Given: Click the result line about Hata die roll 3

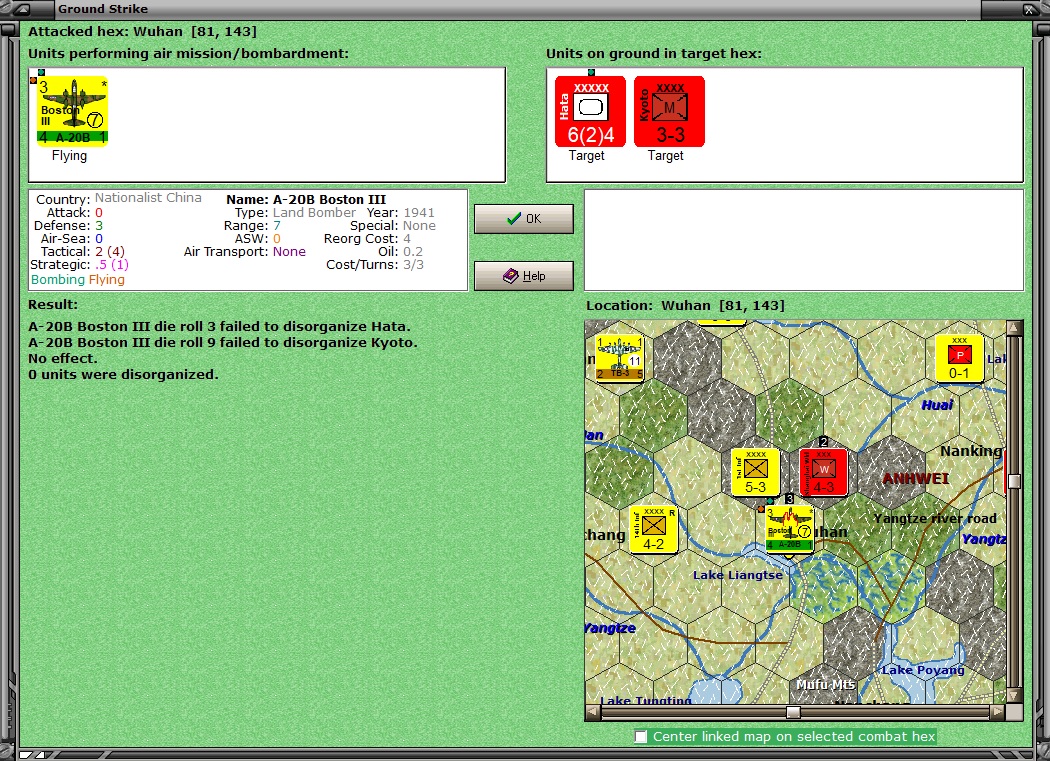Looking at the screenshot, I should [x=220, y=327].
